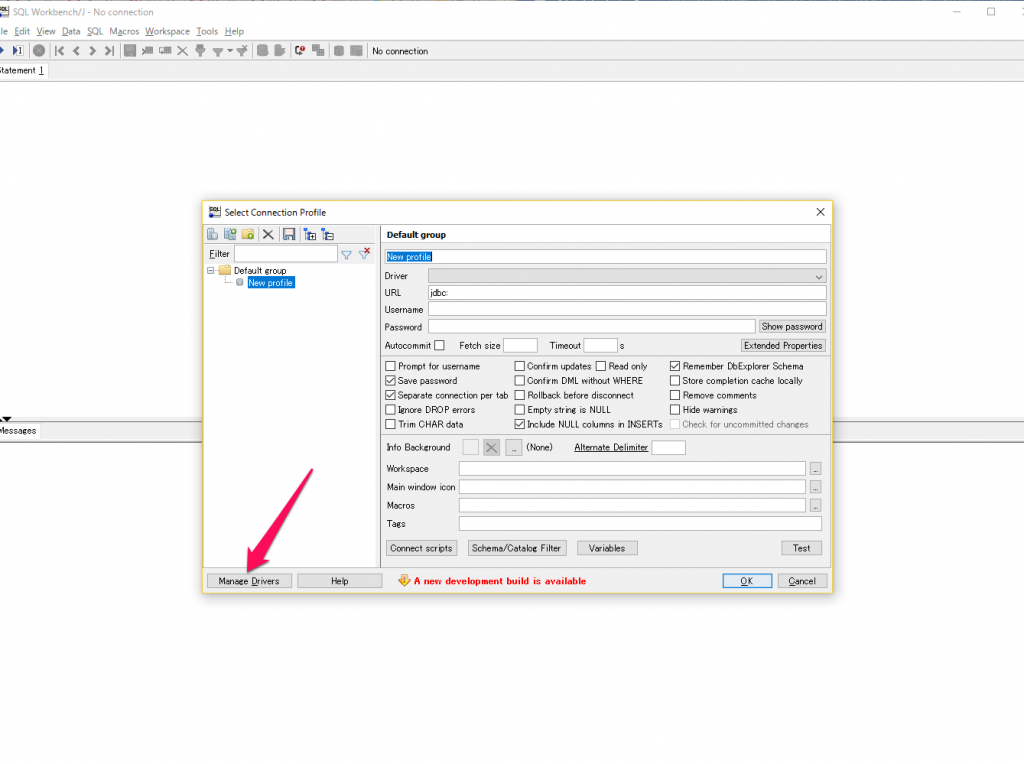This screenshot has height=764, width=1024.
Task: Open the Edit menu
Action: click(x=22, y=31)
